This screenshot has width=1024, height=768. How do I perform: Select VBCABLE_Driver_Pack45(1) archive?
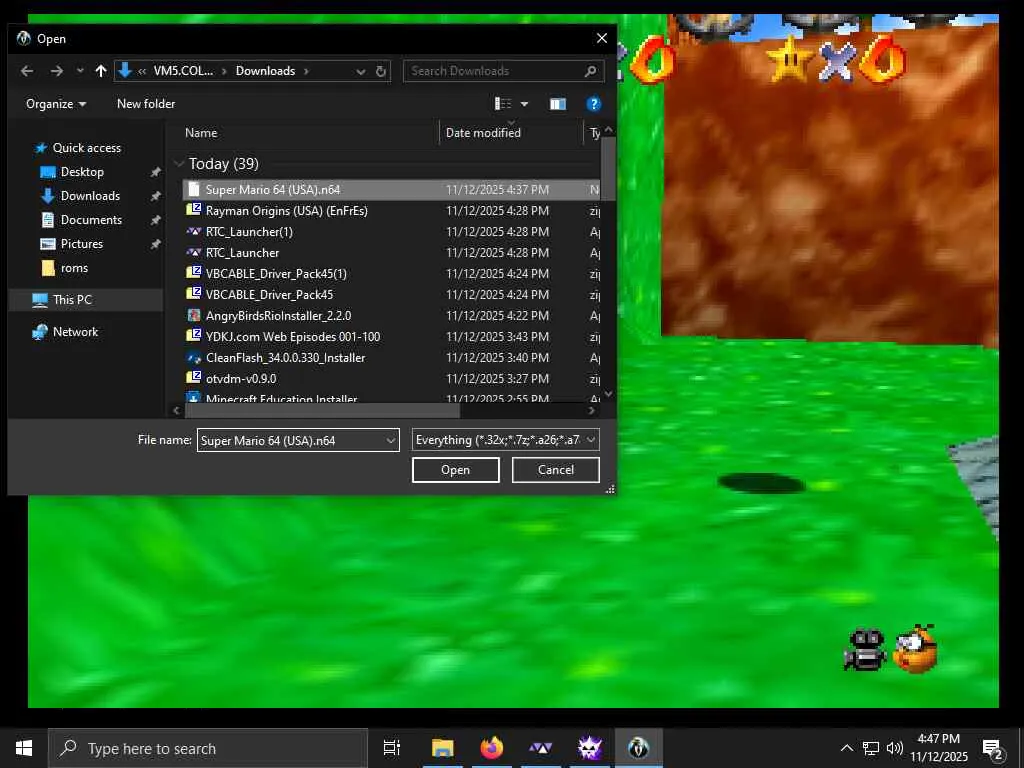[x=391, y=273]
